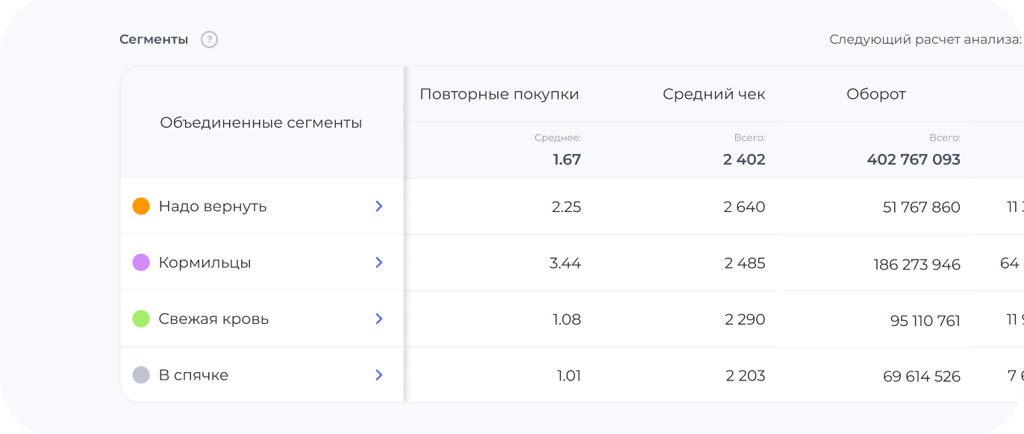This screenshot has width=1024, height=434.
Task: Select the Кормильцы segment label
Action: [205, 263]
